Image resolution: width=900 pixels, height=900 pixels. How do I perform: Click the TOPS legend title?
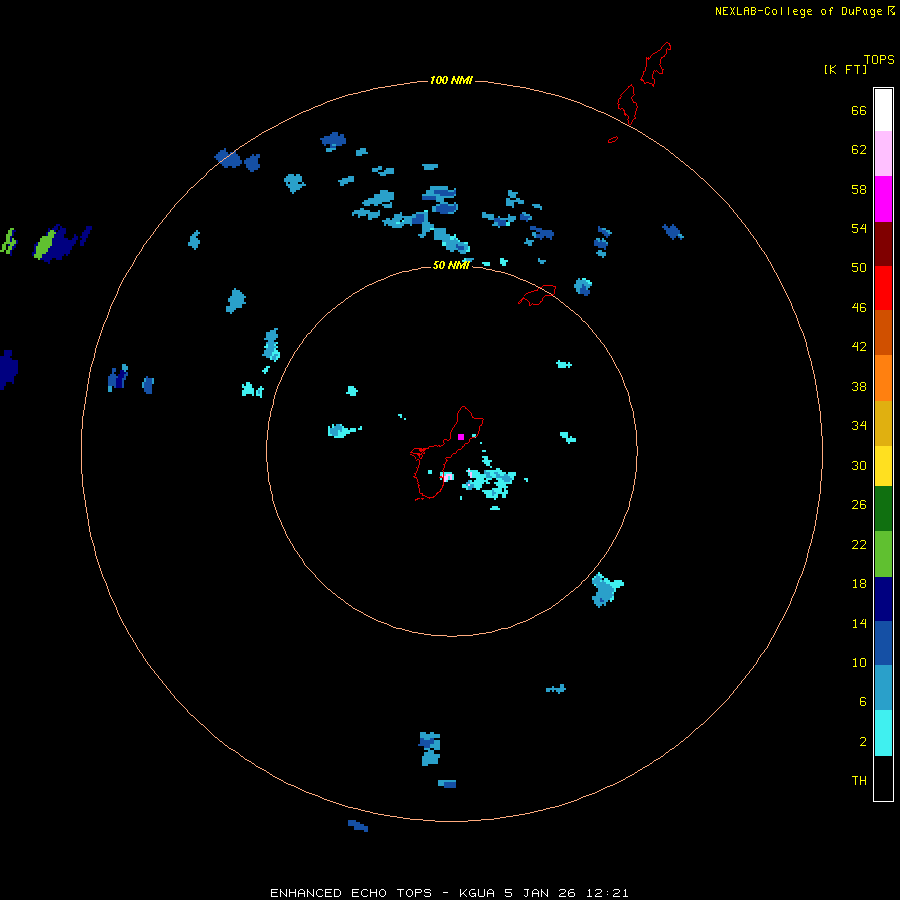pos(879,59)
